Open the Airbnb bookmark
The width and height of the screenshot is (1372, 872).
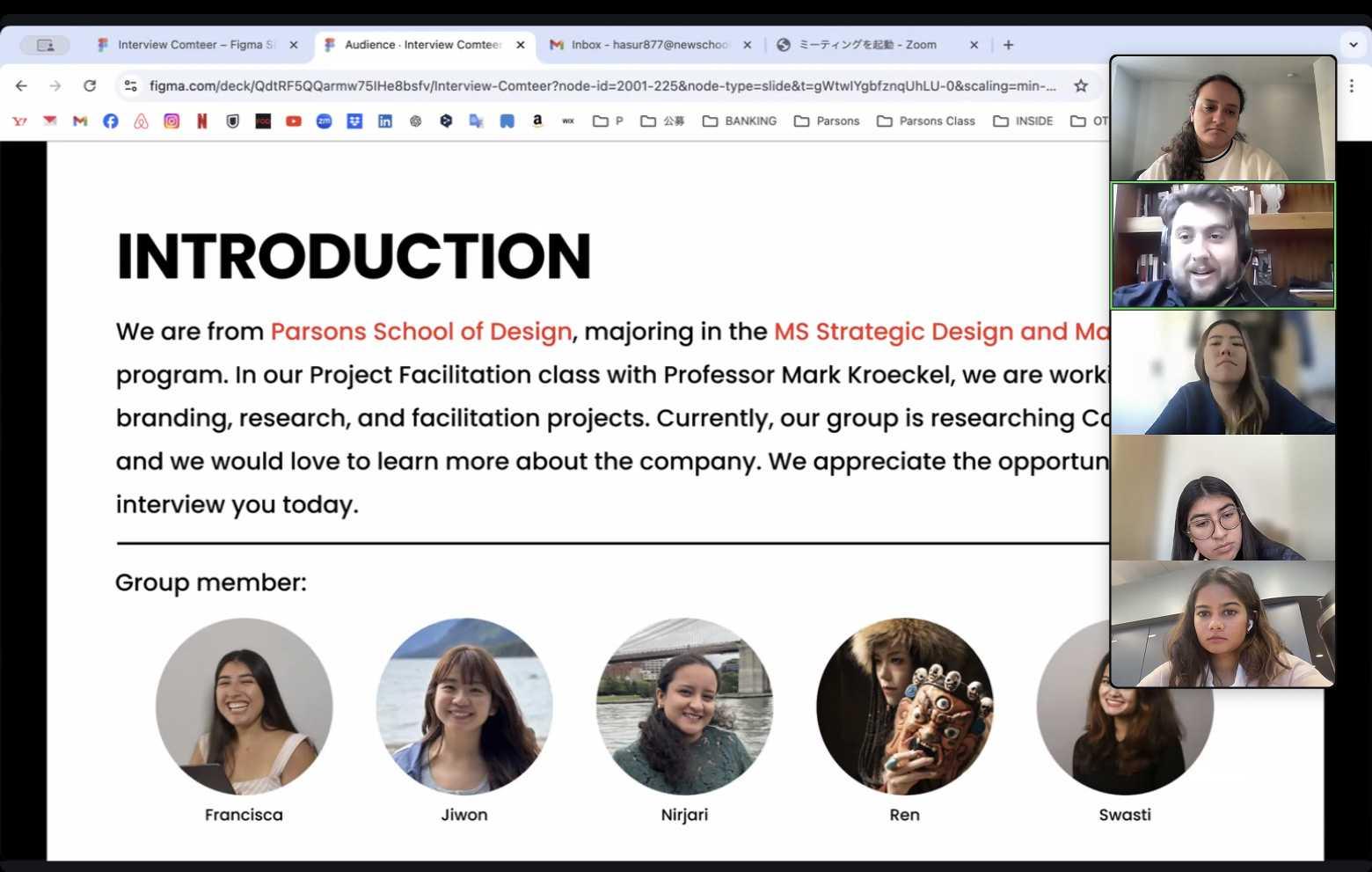pyautogui.click(x=141, y=121)
